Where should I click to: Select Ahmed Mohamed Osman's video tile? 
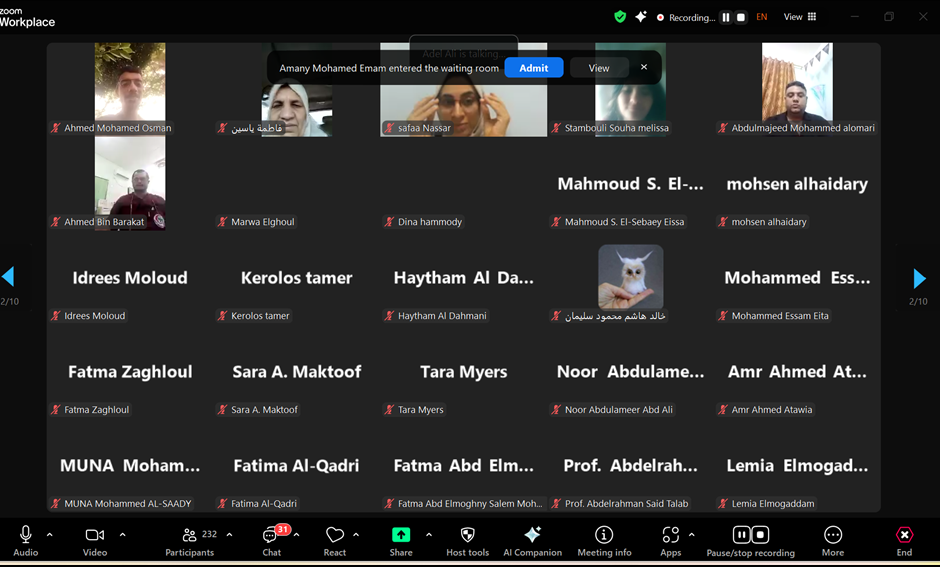pos(130,89)
